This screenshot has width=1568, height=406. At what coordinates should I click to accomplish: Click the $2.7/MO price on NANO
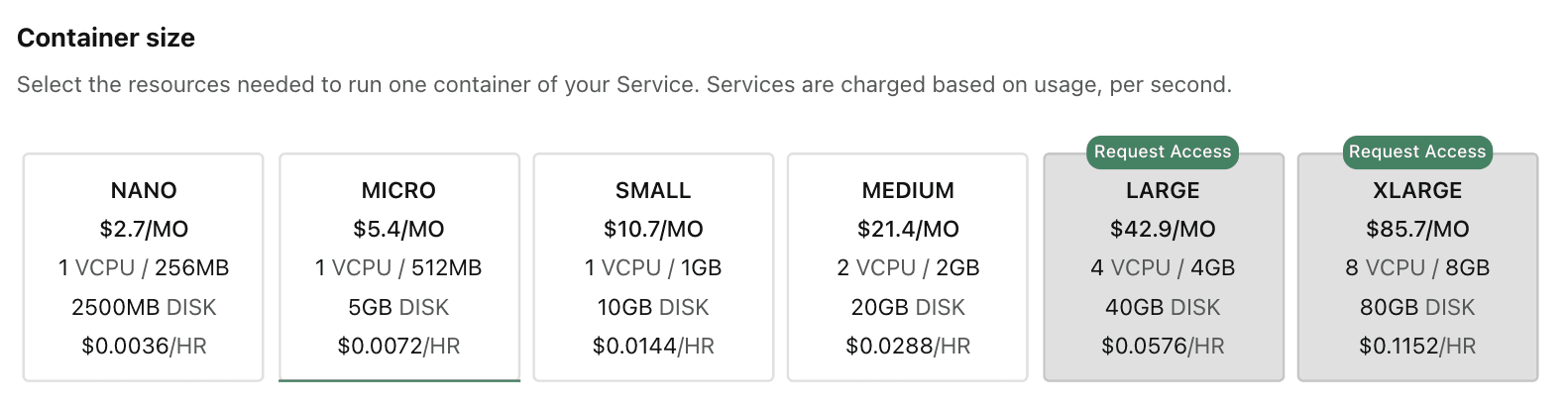144,230
